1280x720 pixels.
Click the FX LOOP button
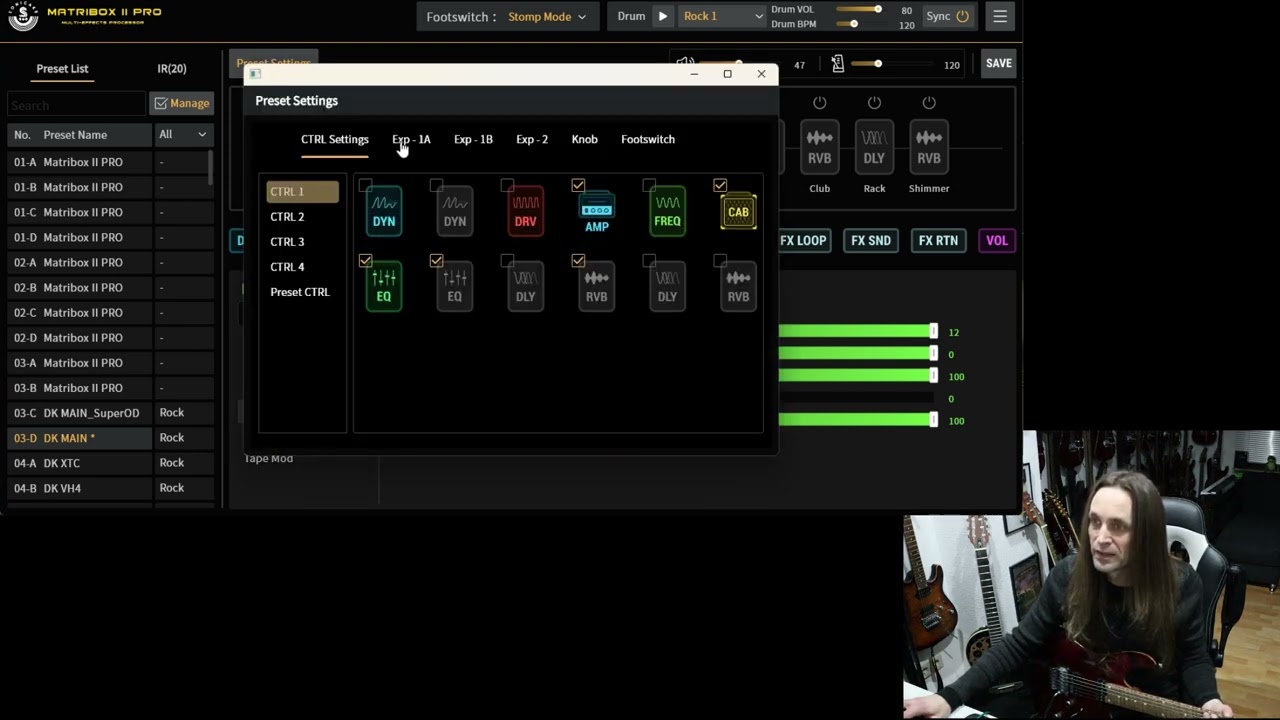pyautogui.click(x=803, y=240)
